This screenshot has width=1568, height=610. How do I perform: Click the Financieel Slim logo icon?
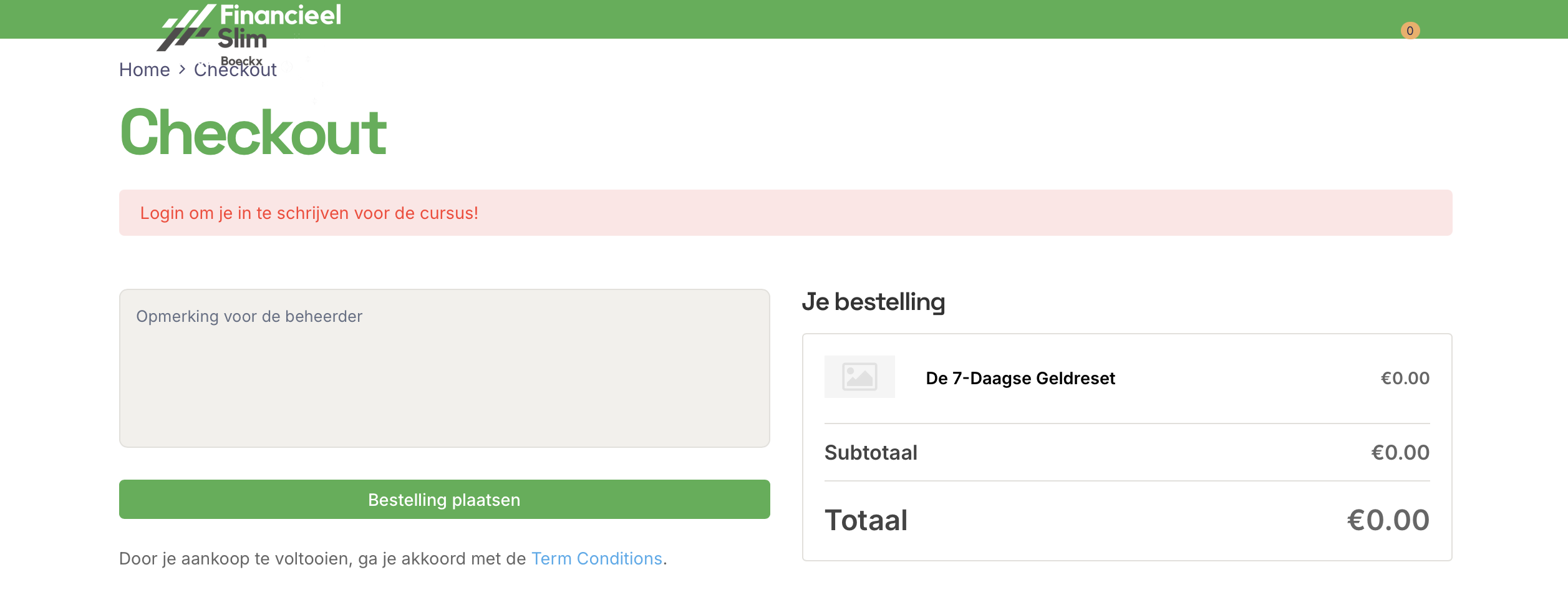tap(186, 28)
